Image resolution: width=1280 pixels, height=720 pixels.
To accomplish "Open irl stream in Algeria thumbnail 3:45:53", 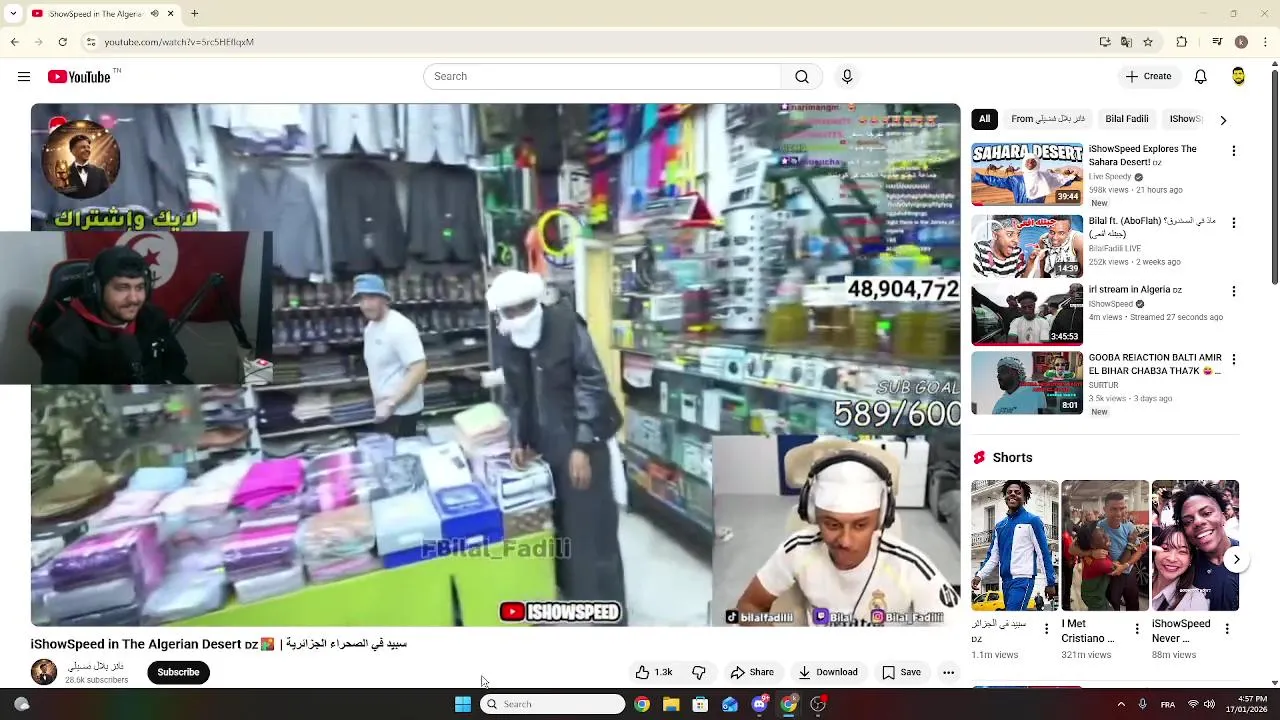I will coord(1027,314).
